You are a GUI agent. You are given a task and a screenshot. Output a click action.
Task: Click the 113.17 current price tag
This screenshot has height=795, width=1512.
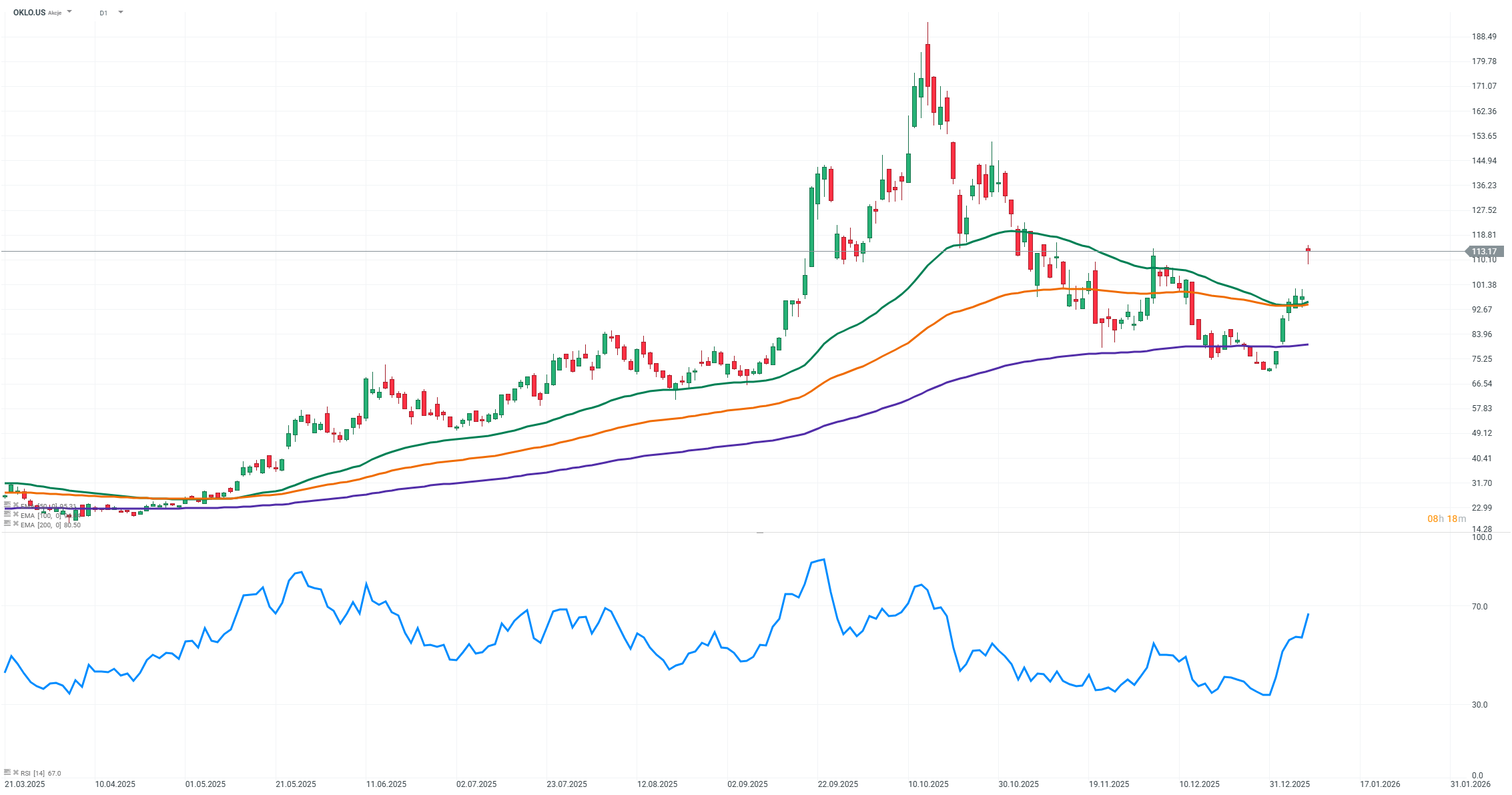(x=1485, y=252)
